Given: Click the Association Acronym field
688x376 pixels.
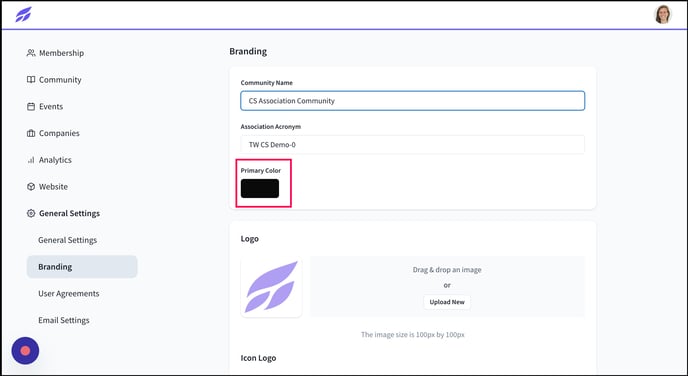Looking at the screenshot, I should (412, 144).
